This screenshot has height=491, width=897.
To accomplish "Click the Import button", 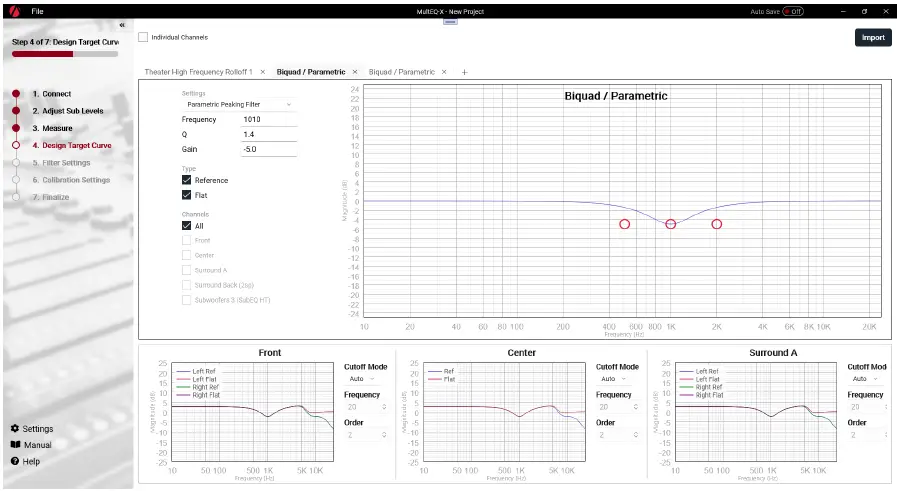I will 873,38.
